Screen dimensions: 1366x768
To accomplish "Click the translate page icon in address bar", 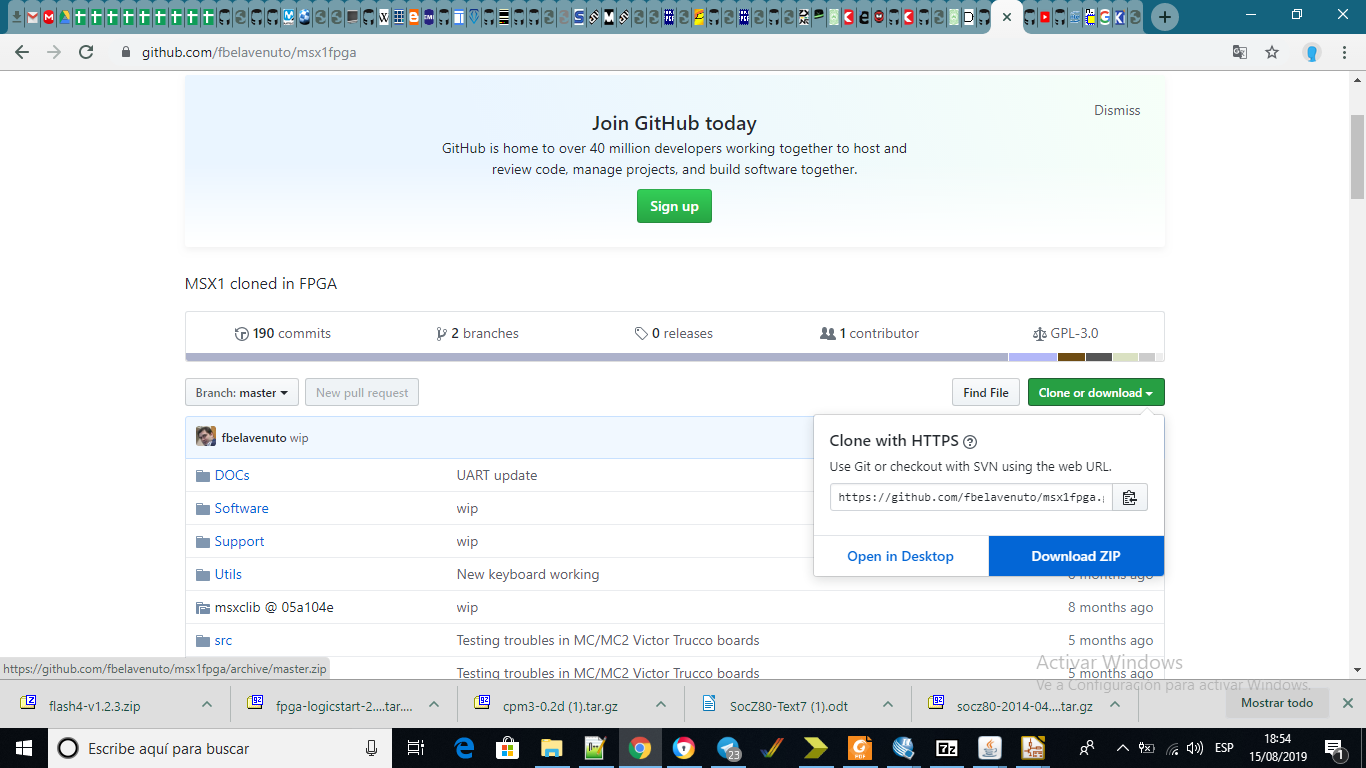I will tap(1239, 52).
